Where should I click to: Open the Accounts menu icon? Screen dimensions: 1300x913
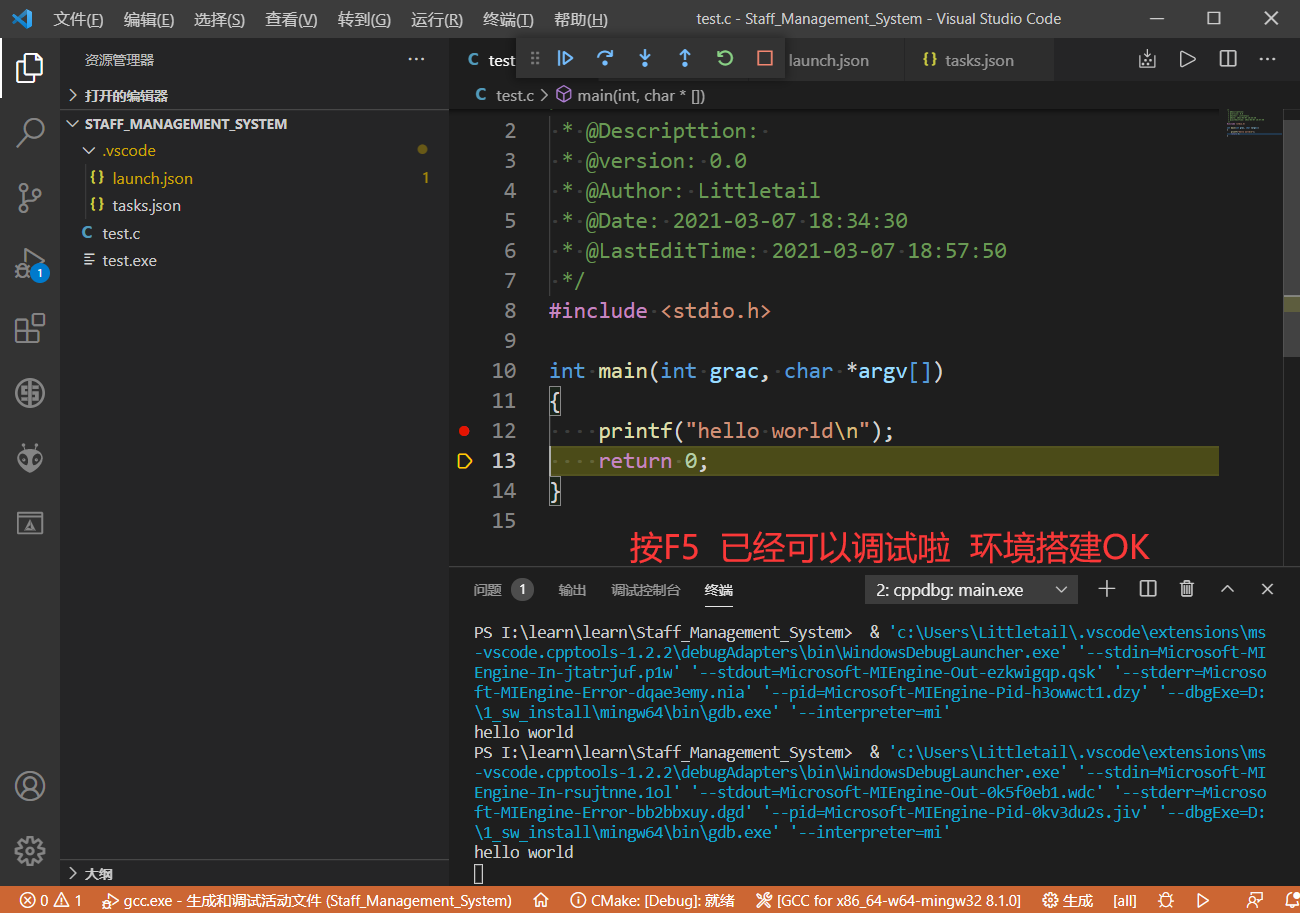point(30,786)
